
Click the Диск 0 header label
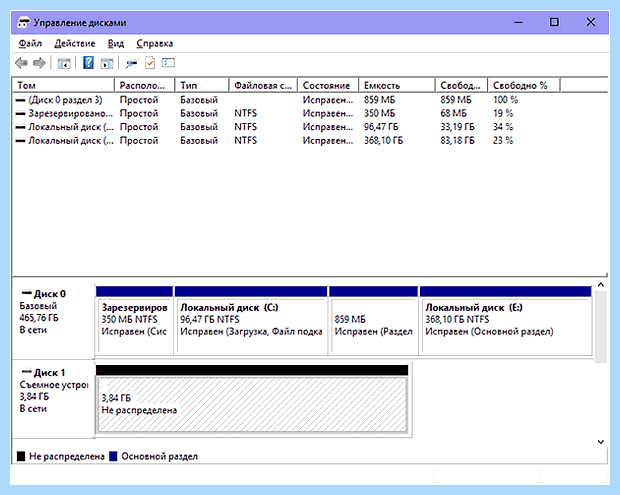[50, 294]
